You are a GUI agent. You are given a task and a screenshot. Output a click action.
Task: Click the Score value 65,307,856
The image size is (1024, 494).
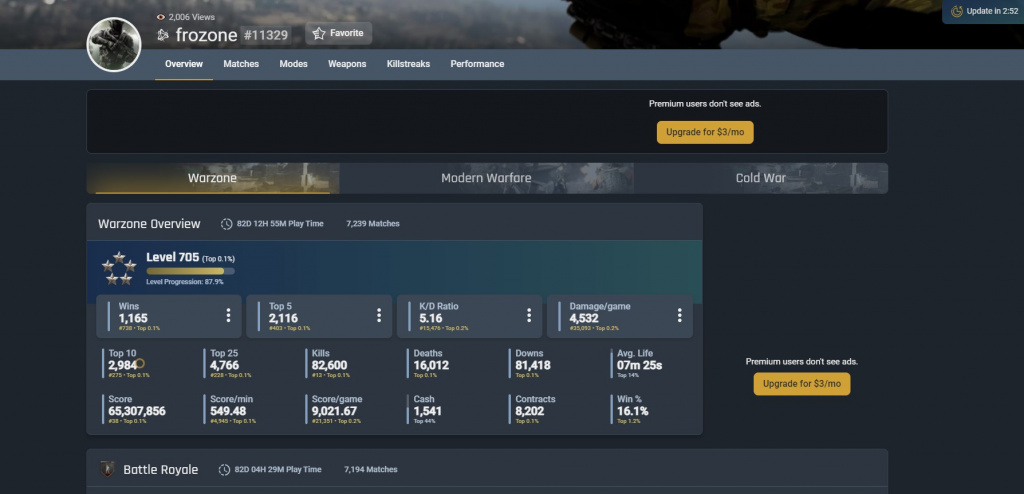point(137,411)
